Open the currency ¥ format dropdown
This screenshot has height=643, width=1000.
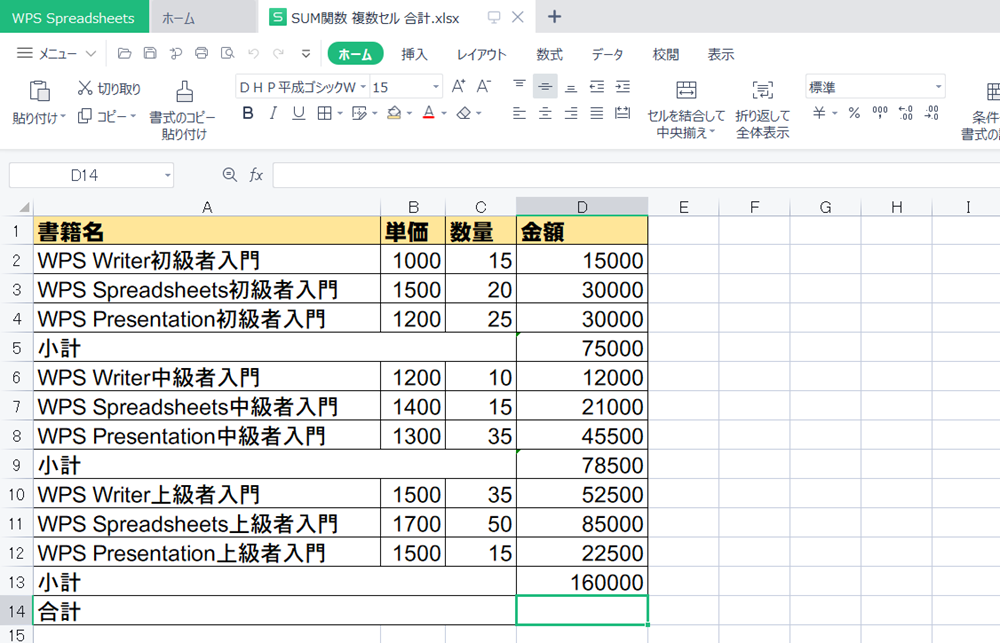click(x=834, y=114)
